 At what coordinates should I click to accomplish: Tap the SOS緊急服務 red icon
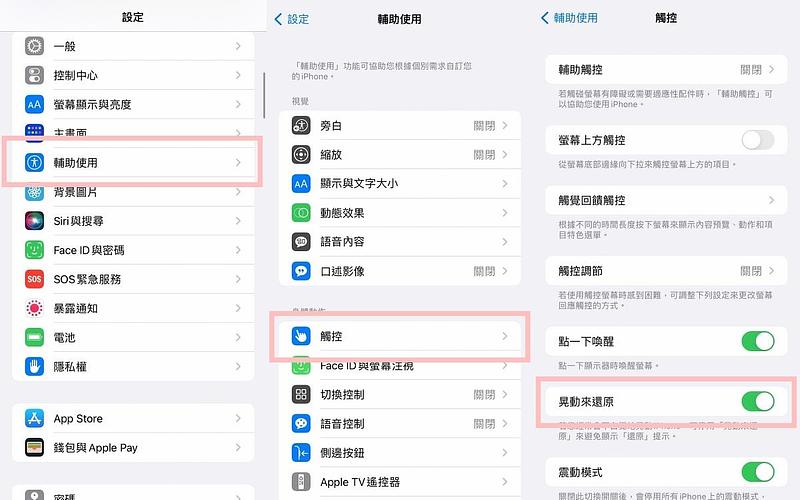coord(35,279)
